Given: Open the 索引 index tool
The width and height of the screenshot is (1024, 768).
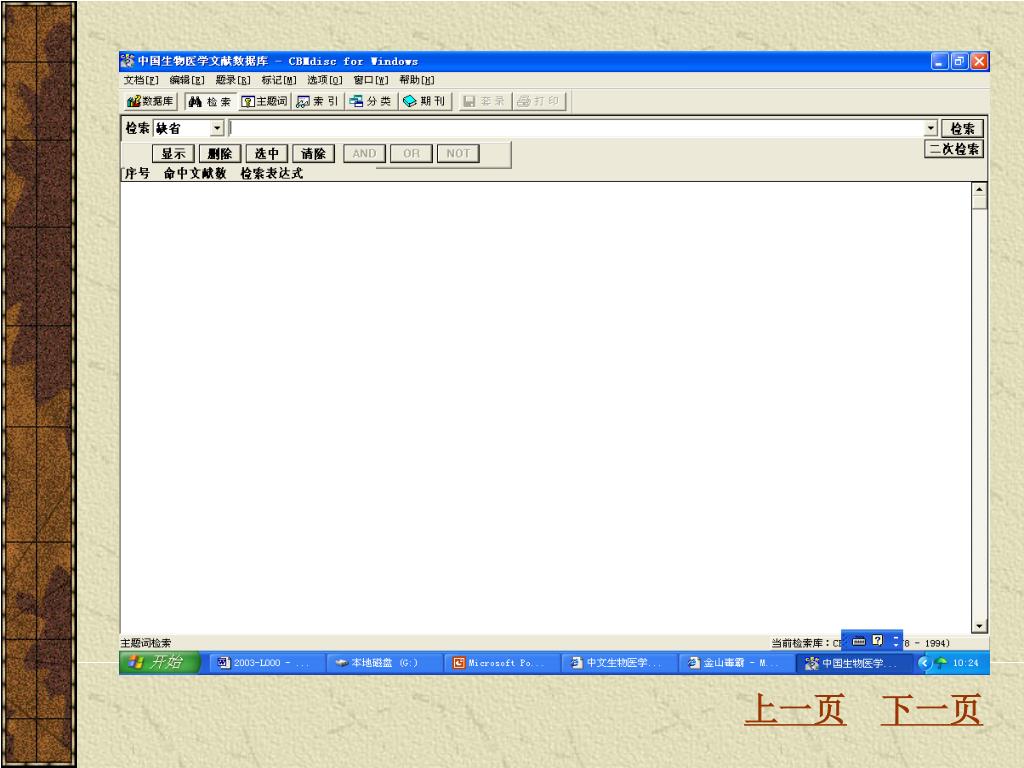Looking at the screenshot, I should 317,101.
